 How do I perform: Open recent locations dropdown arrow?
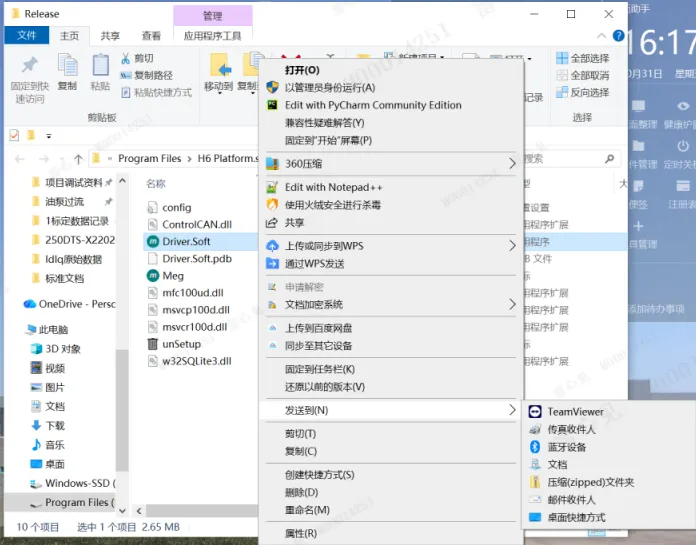pyautogui.click(x=62, y=159)
